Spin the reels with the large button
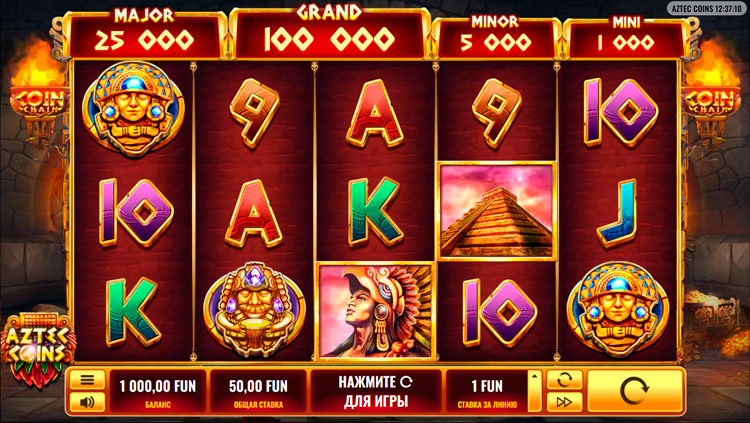750x423 pixels. point(634,391)
